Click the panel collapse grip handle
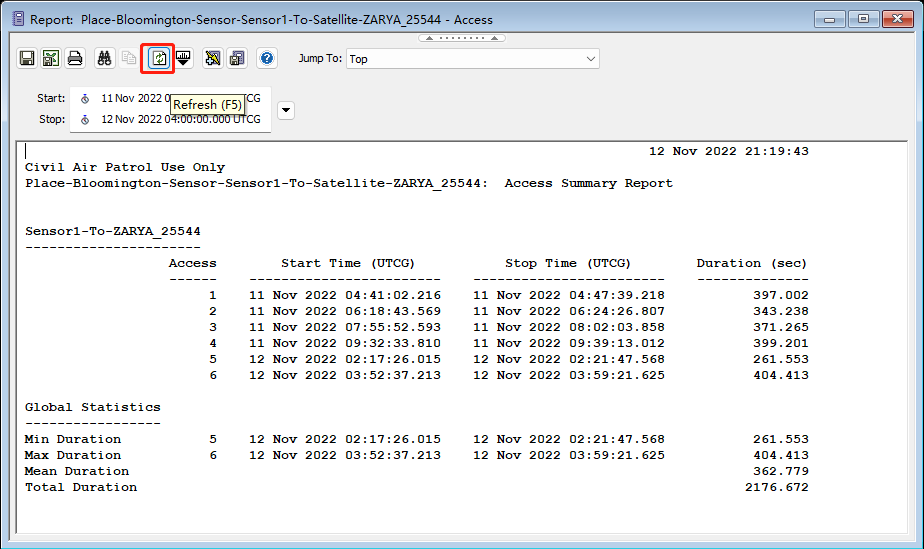The width and height of the screenshot is (924, 549). coord(461,38)
